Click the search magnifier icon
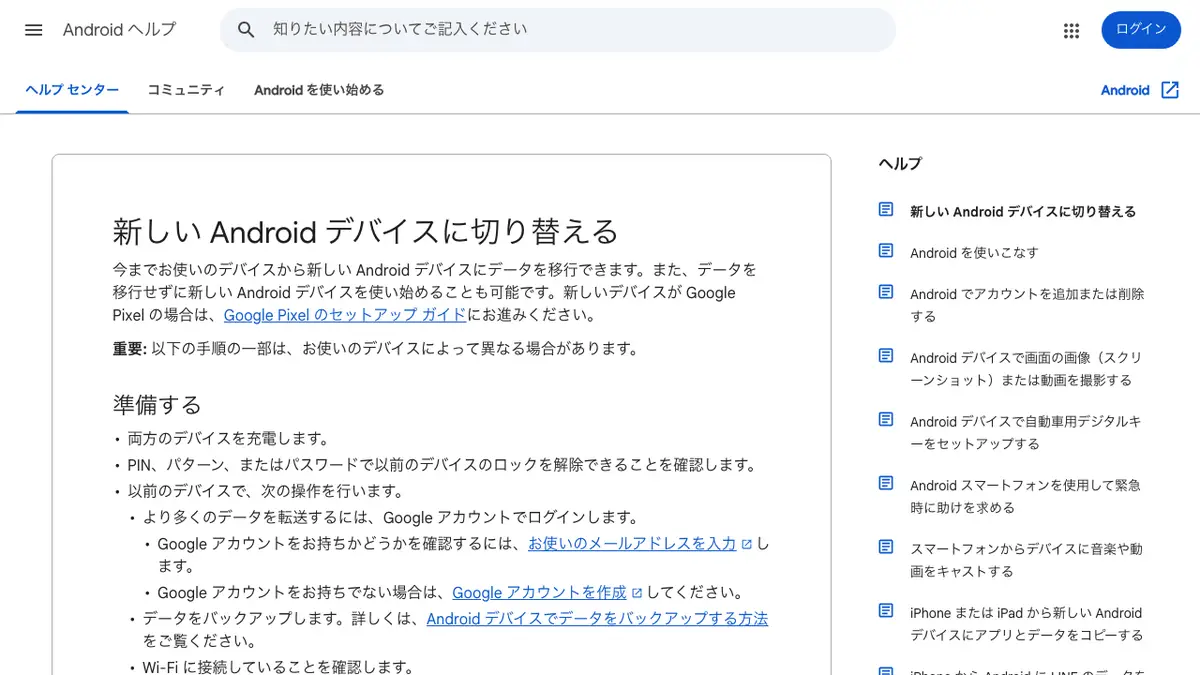 [246, 30]
